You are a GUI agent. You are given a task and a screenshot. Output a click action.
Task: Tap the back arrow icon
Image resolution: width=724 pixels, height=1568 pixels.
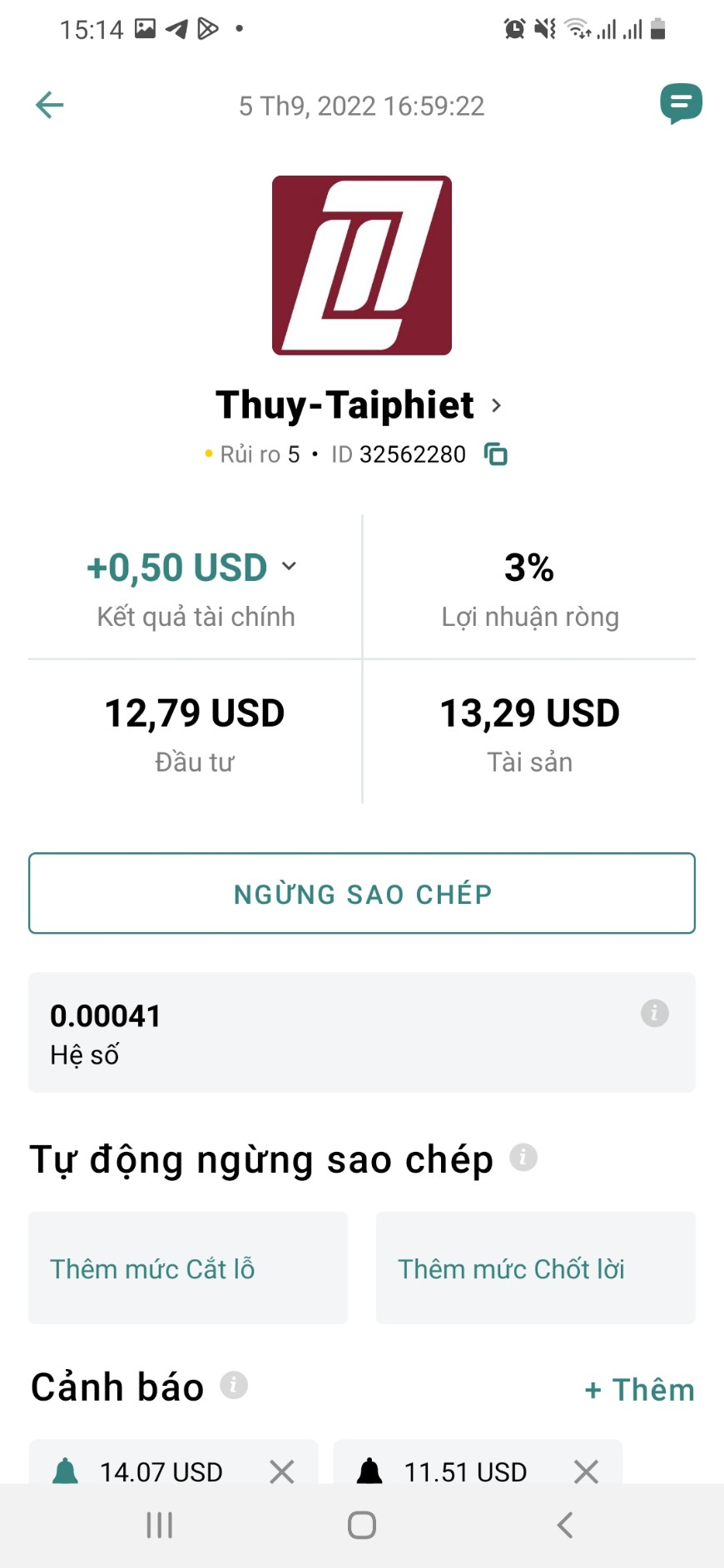pyautogui.click(x=50, y=105)
